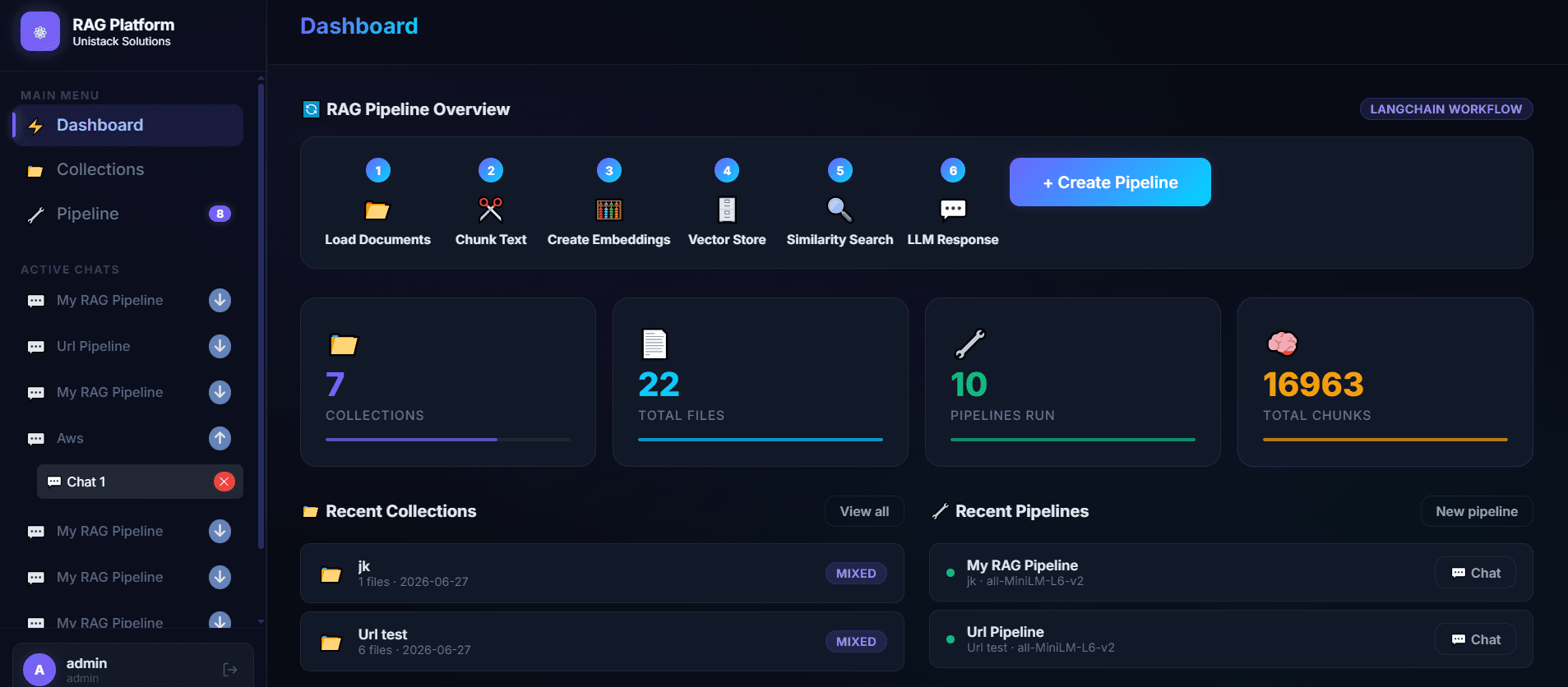This screenshot has height=687, width=1568.
Task: Click the folder icon in the Collections stat card
Action: point(344,344)
